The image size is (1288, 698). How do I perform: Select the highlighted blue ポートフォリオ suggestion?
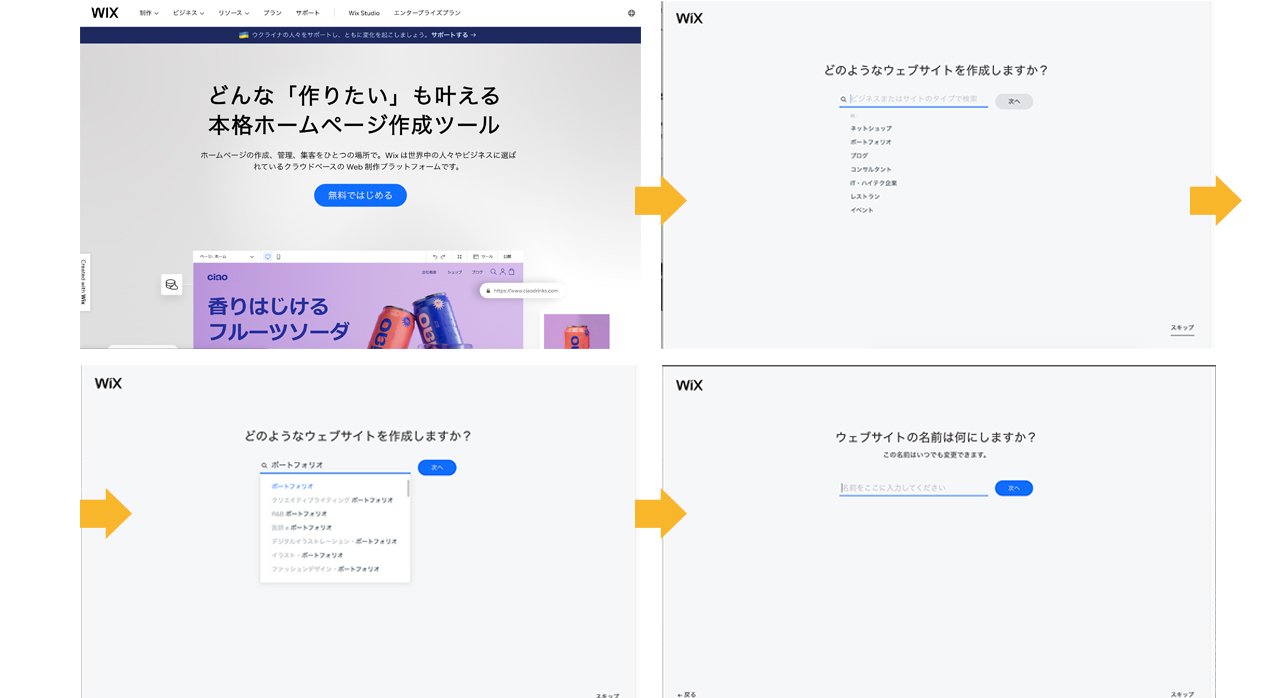tap(292, 486)
